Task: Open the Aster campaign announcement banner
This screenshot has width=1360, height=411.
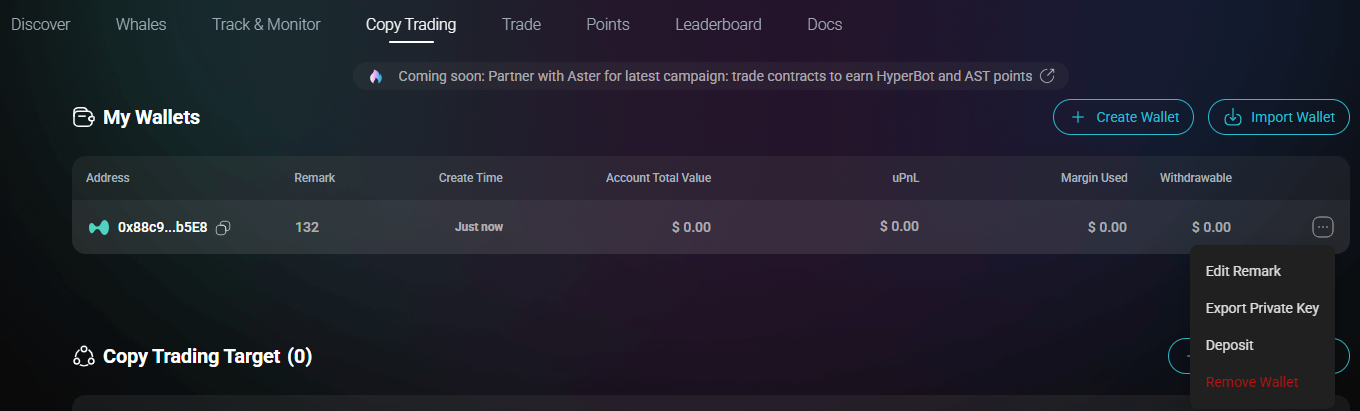Action: (715, 76)
